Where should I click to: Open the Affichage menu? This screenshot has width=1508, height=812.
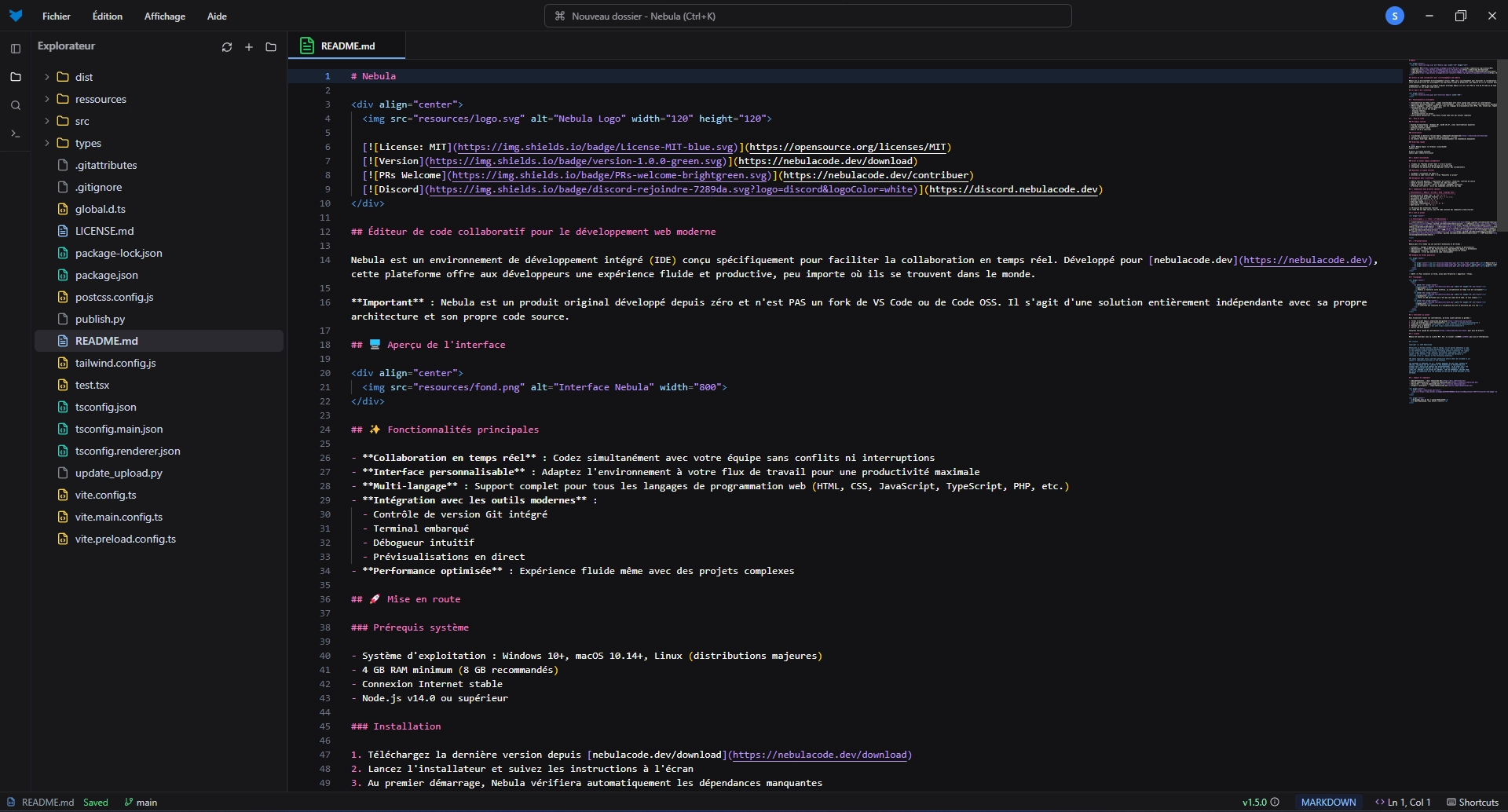point(164,16)
